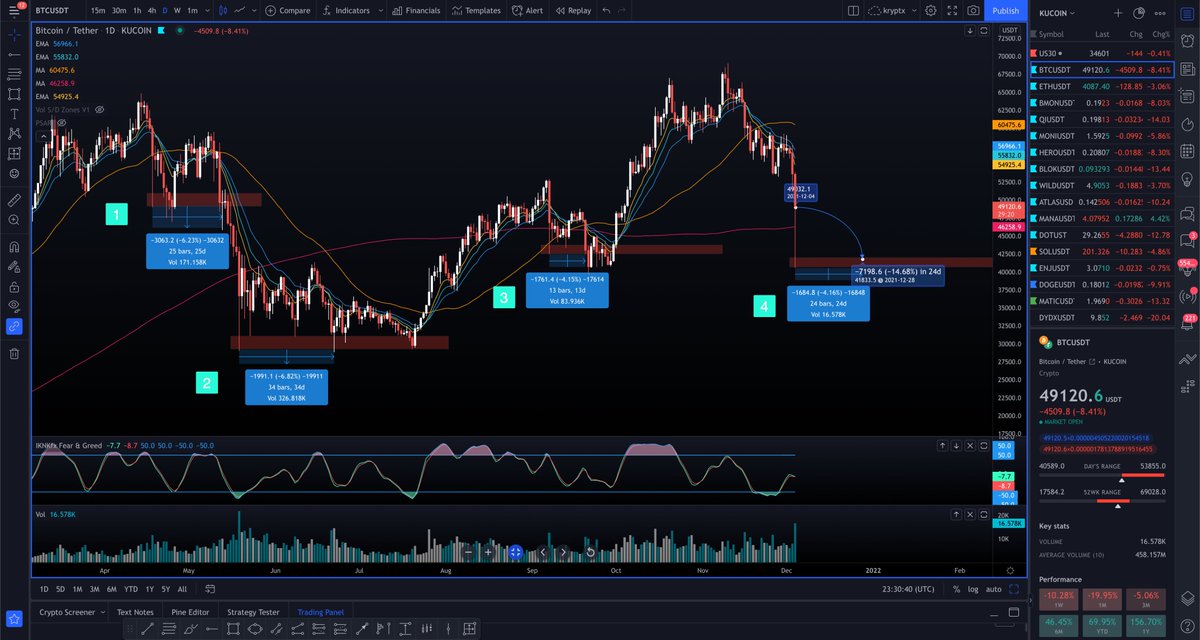Viewport: 1200px width, 640px height.
Task: Open chart settings gear
Action: (x=931, y=11)
